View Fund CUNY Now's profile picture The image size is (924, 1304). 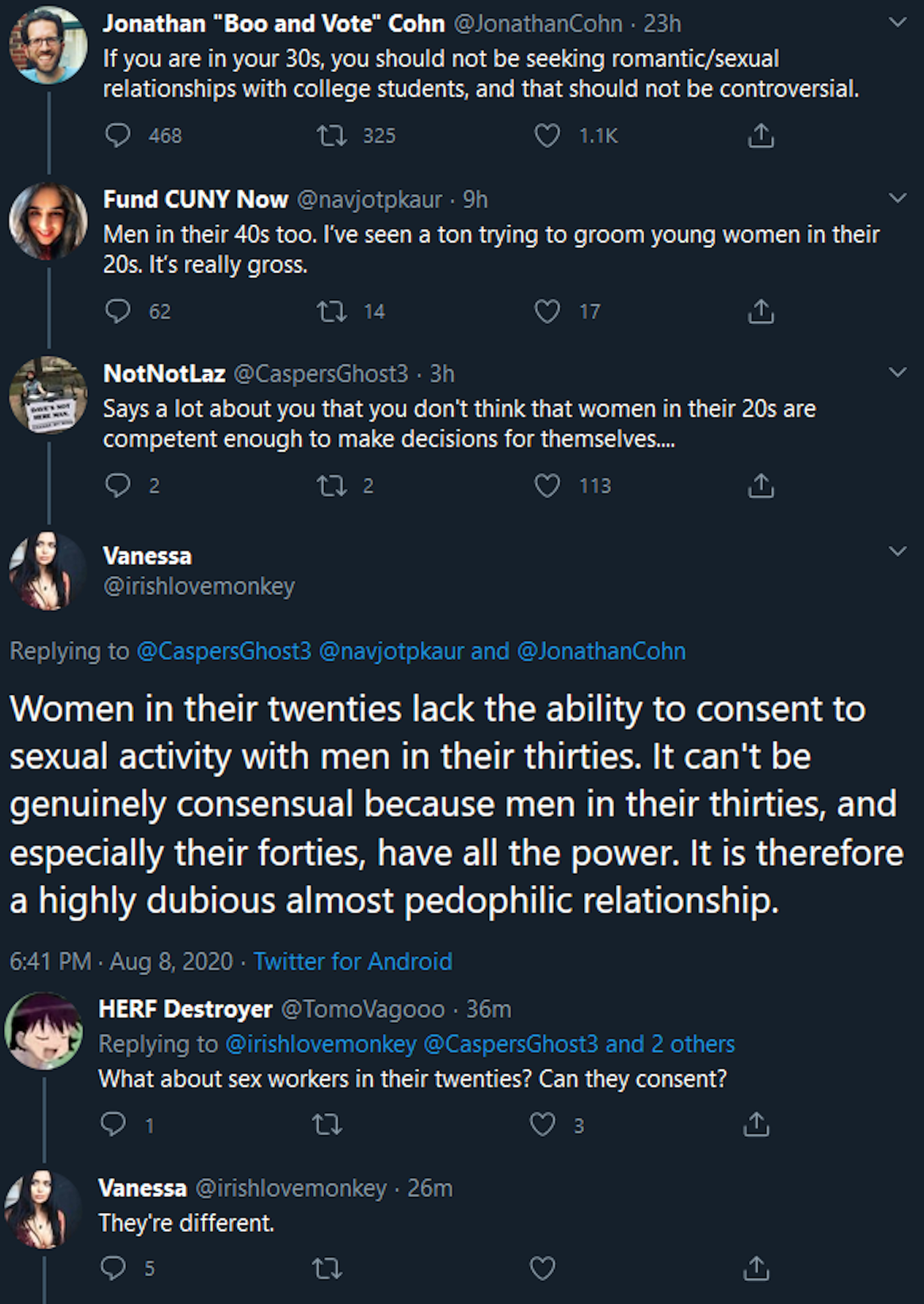48,221
